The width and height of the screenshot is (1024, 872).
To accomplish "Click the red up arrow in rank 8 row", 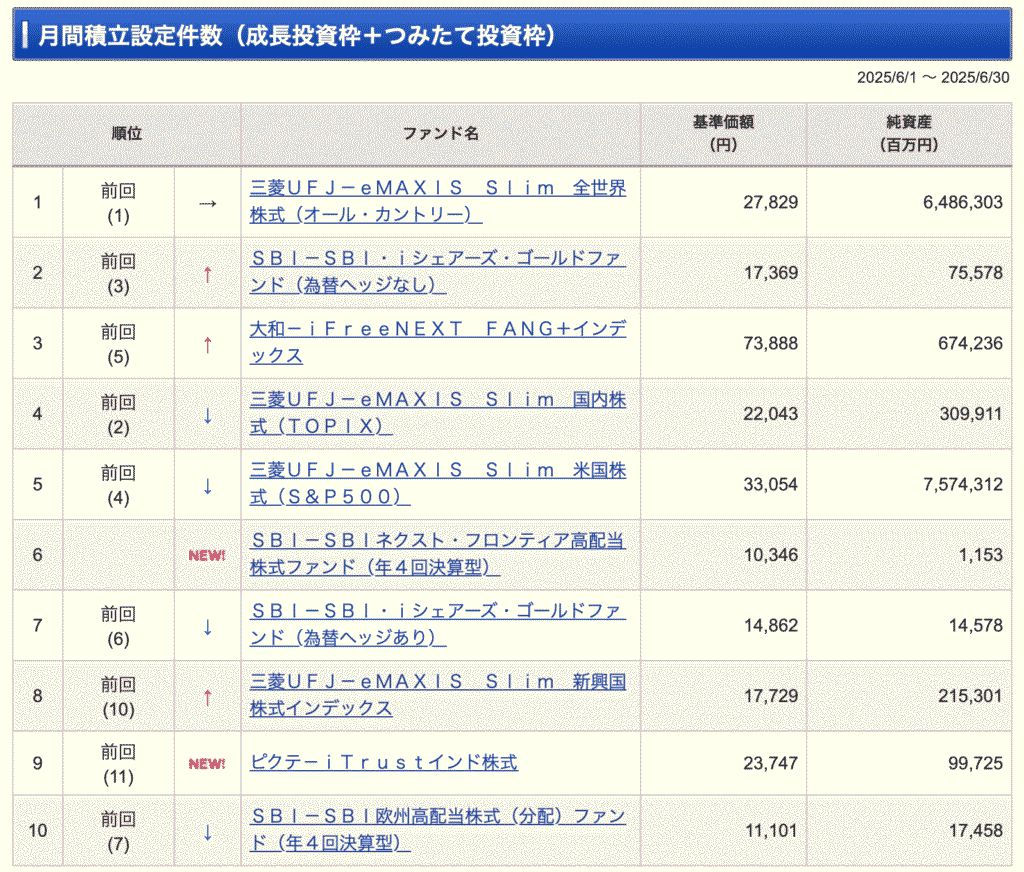I will coord(207,697).
